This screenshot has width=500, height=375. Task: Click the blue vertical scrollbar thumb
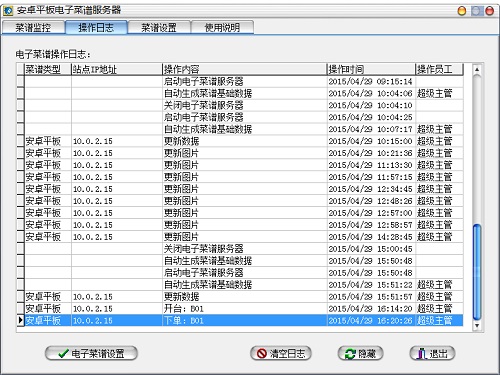[477, 272]
